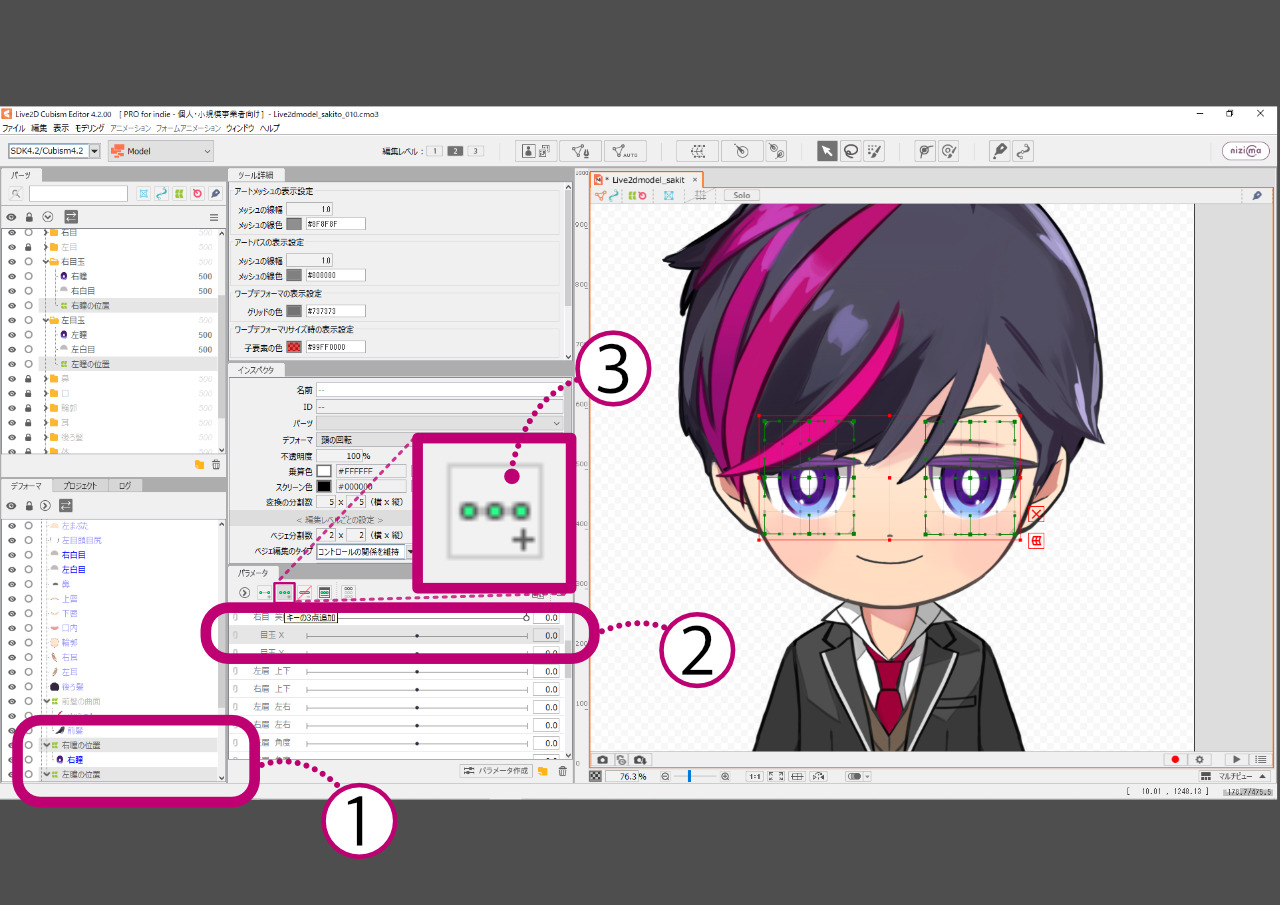Delete parameter with the trash icon
Image resolution: width=1280 pixels, height=905 pixels.
pyautogui.click(x=562, y=771)
